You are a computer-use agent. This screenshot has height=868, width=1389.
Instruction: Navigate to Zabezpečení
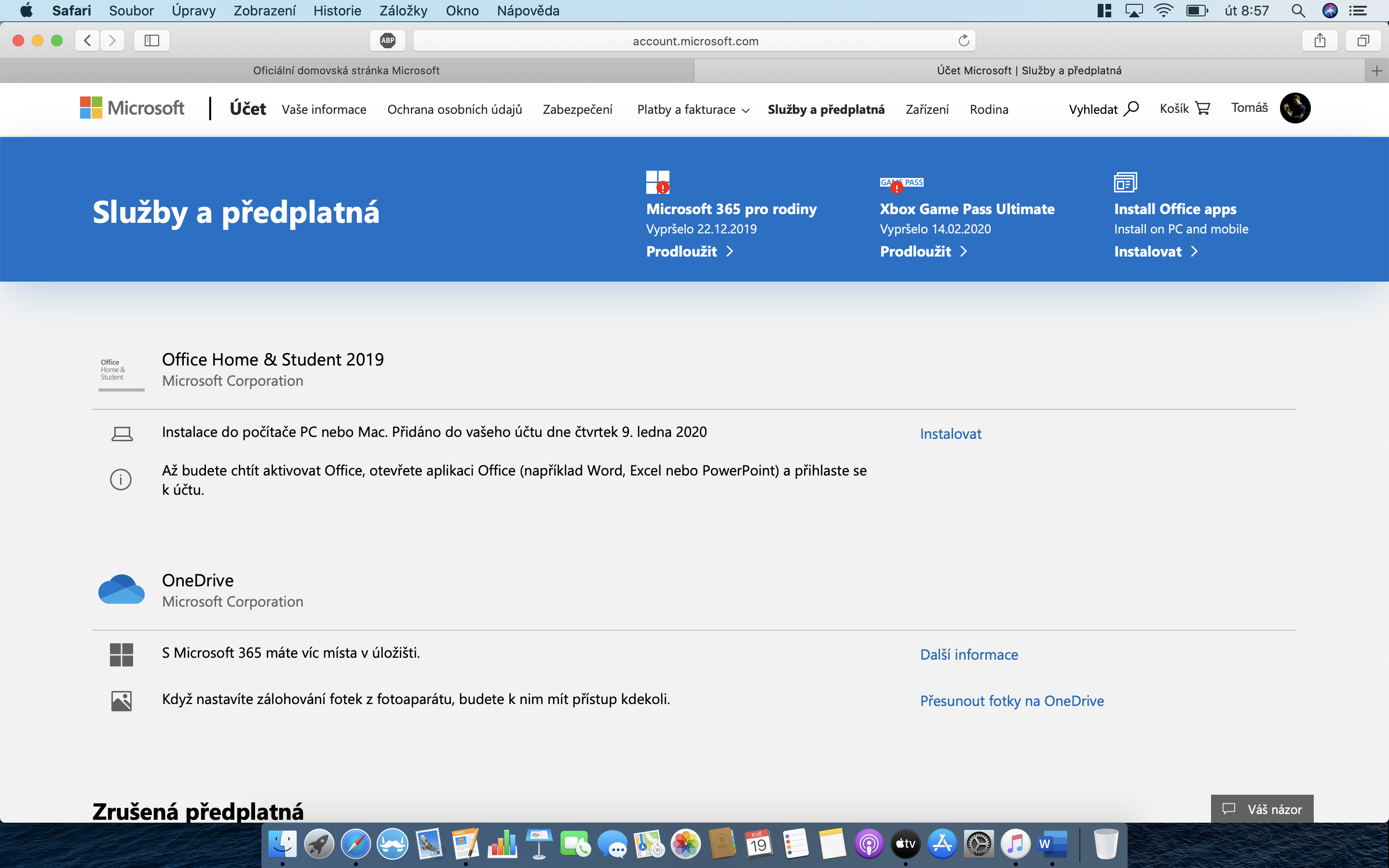pyautogui.click(x=577, y=109)
